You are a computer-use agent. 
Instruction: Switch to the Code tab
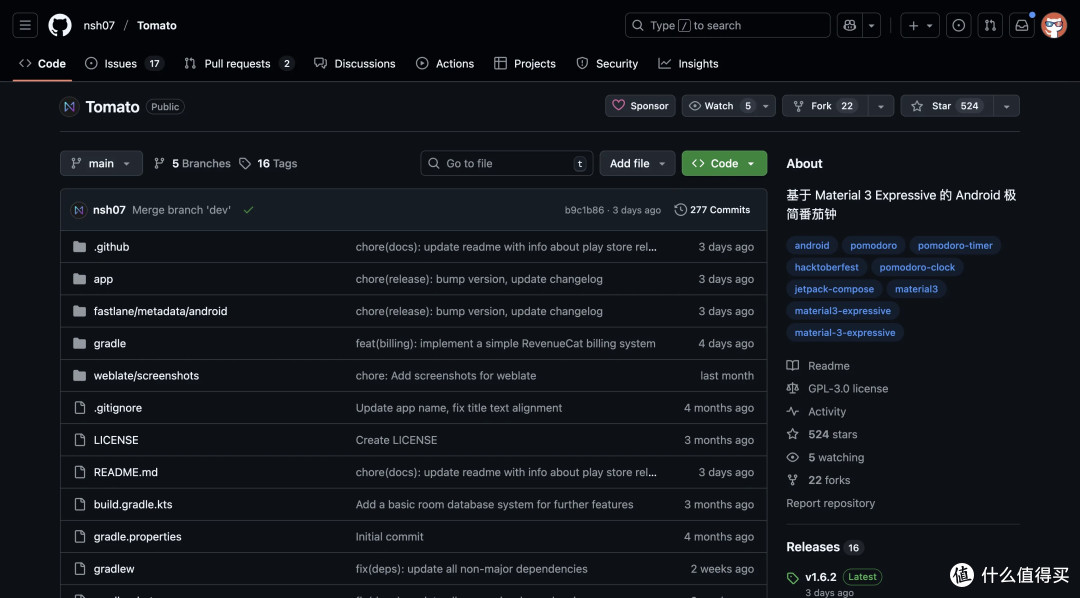(43, 63)
